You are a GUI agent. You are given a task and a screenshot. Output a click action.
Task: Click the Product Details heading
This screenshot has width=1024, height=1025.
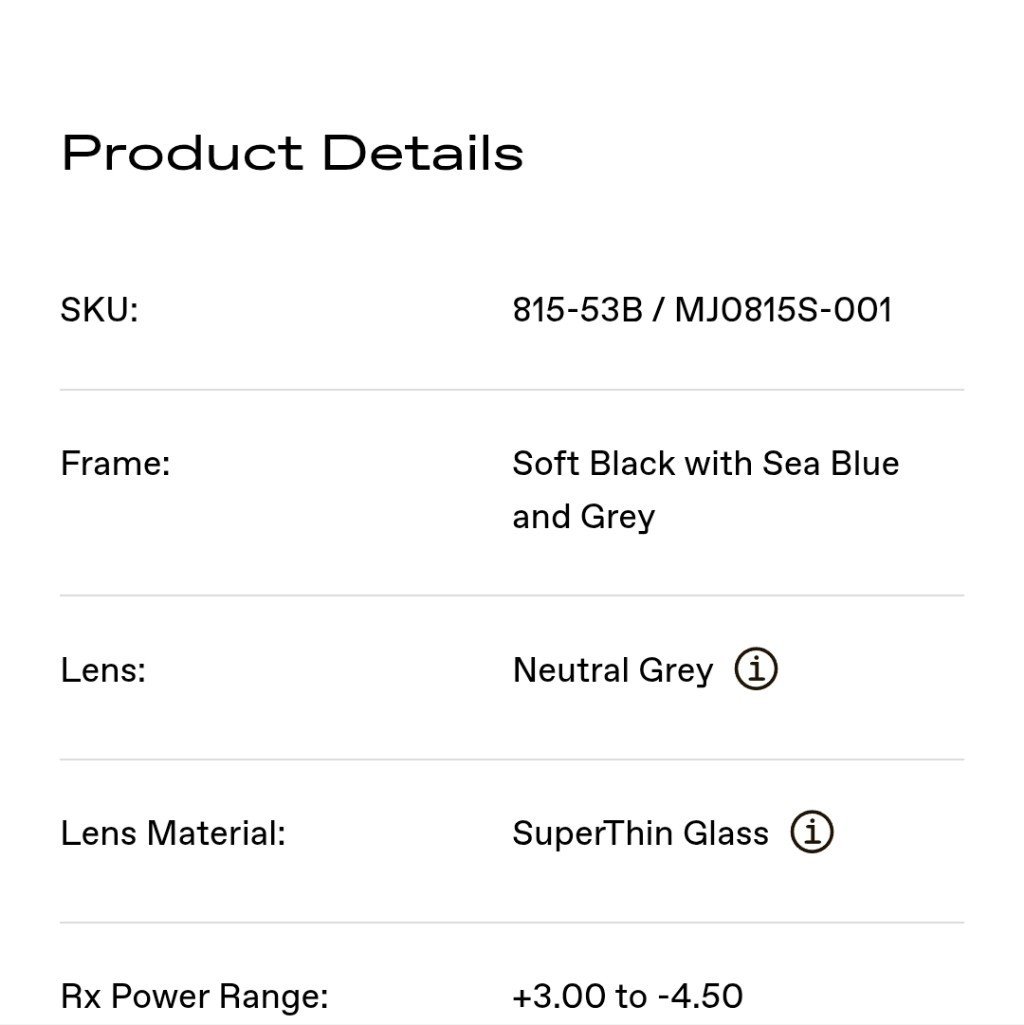(292, 154)
